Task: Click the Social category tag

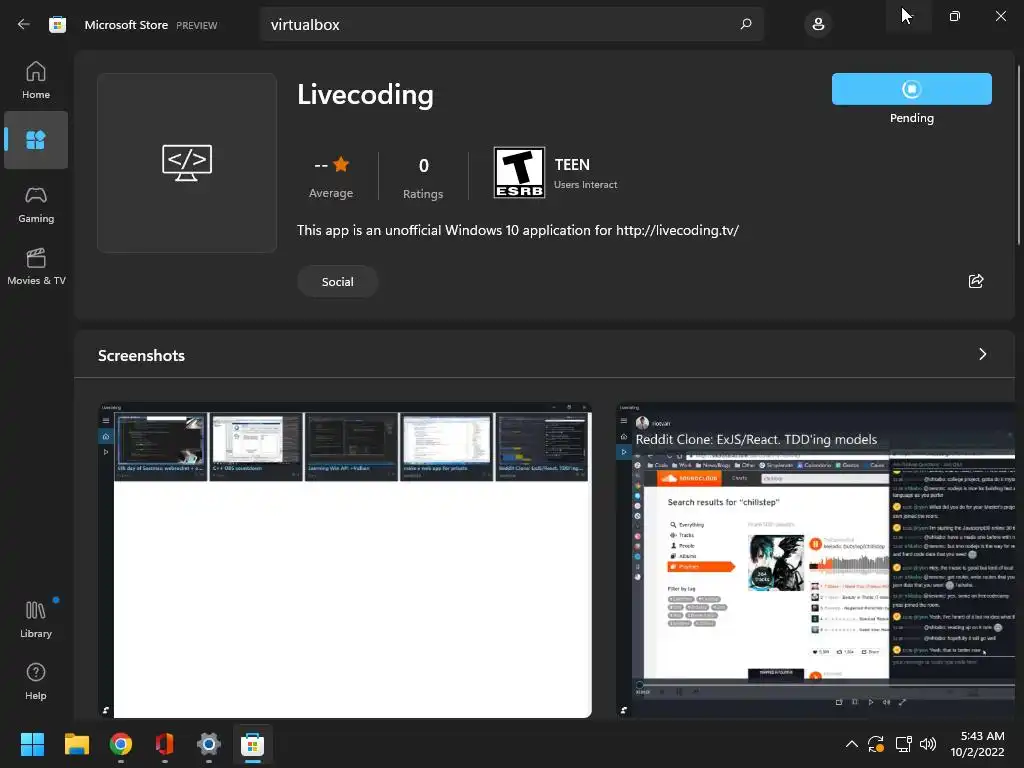Action: pyautogui.click(x=338, y=281)
